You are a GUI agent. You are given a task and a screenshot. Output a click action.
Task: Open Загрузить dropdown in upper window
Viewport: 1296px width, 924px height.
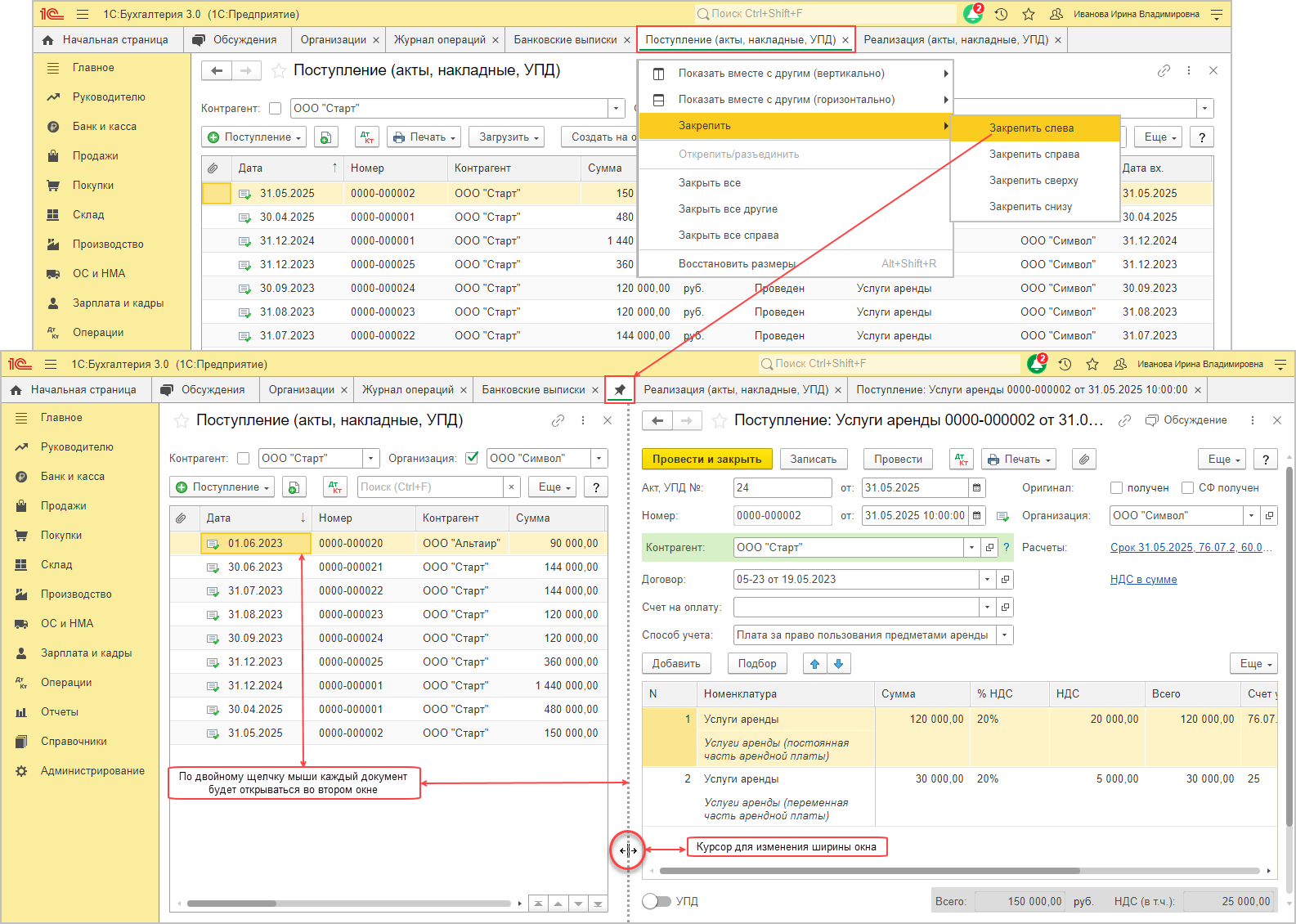point(509,137)
